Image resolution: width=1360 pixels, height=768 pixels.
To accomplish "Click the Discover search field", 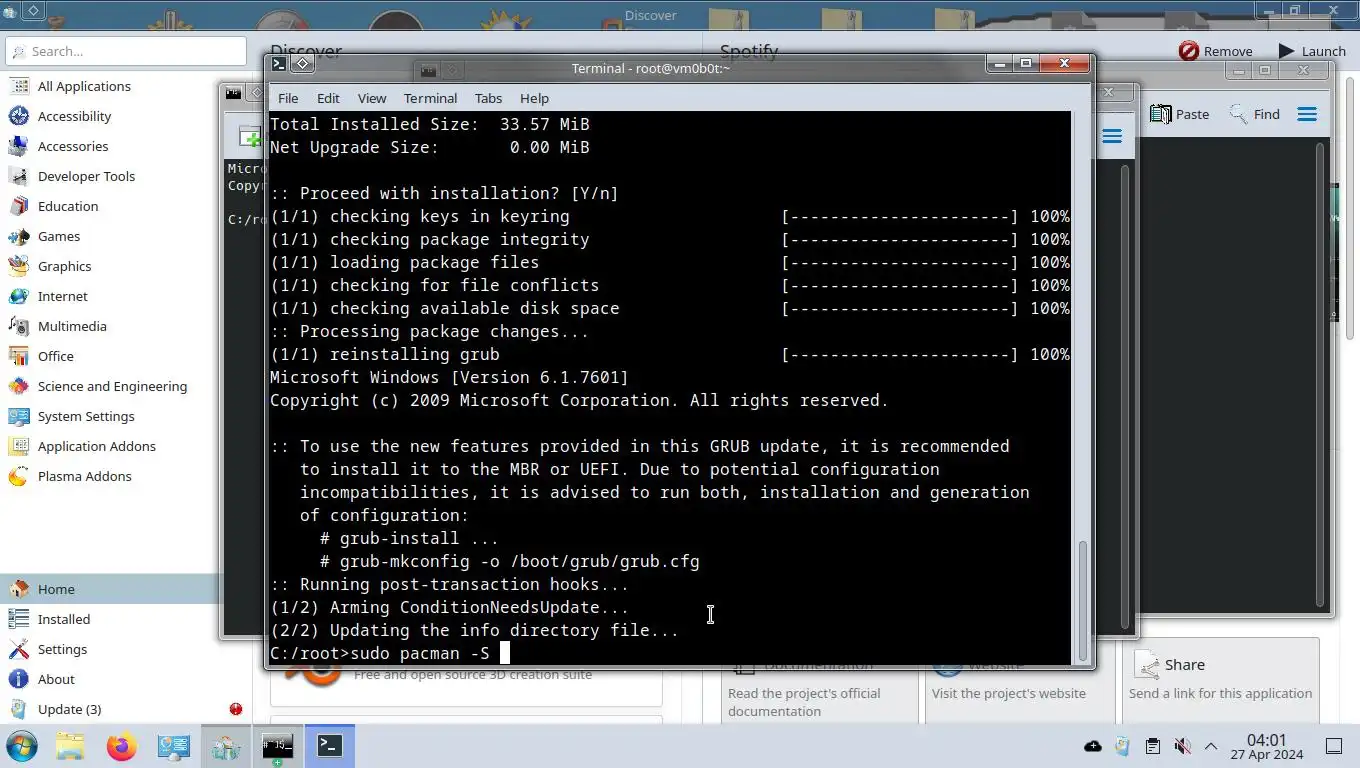I will coord(126,51).
